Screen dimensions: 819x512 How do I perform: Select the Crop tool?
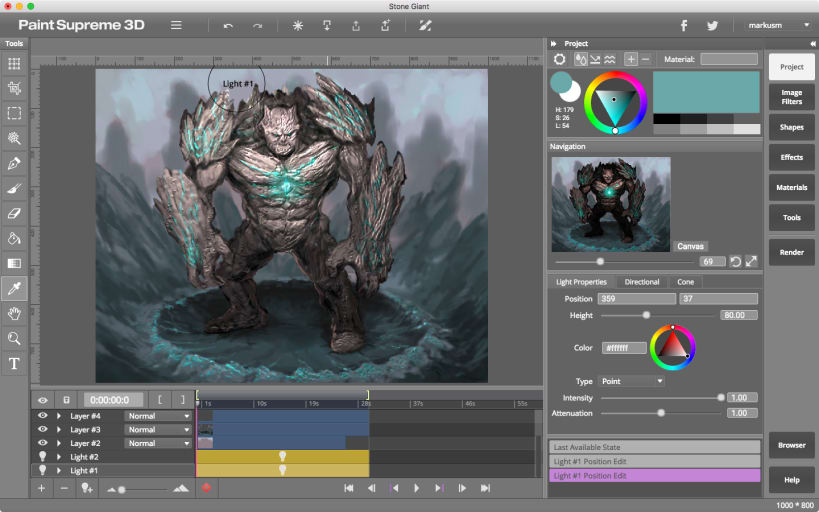[14, 88]
